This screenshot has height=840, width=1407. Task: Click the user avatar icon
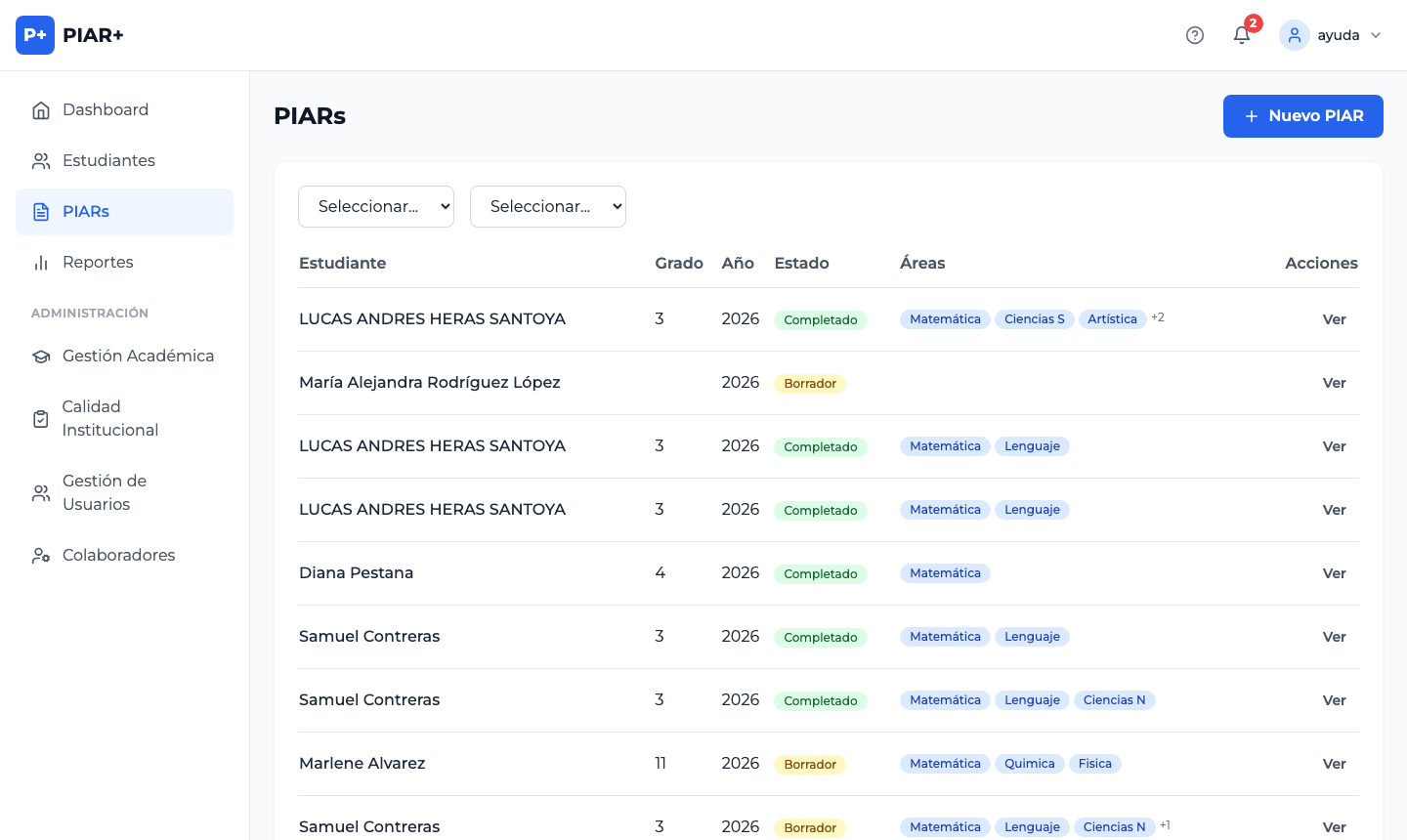click(x=1295, y=35)
